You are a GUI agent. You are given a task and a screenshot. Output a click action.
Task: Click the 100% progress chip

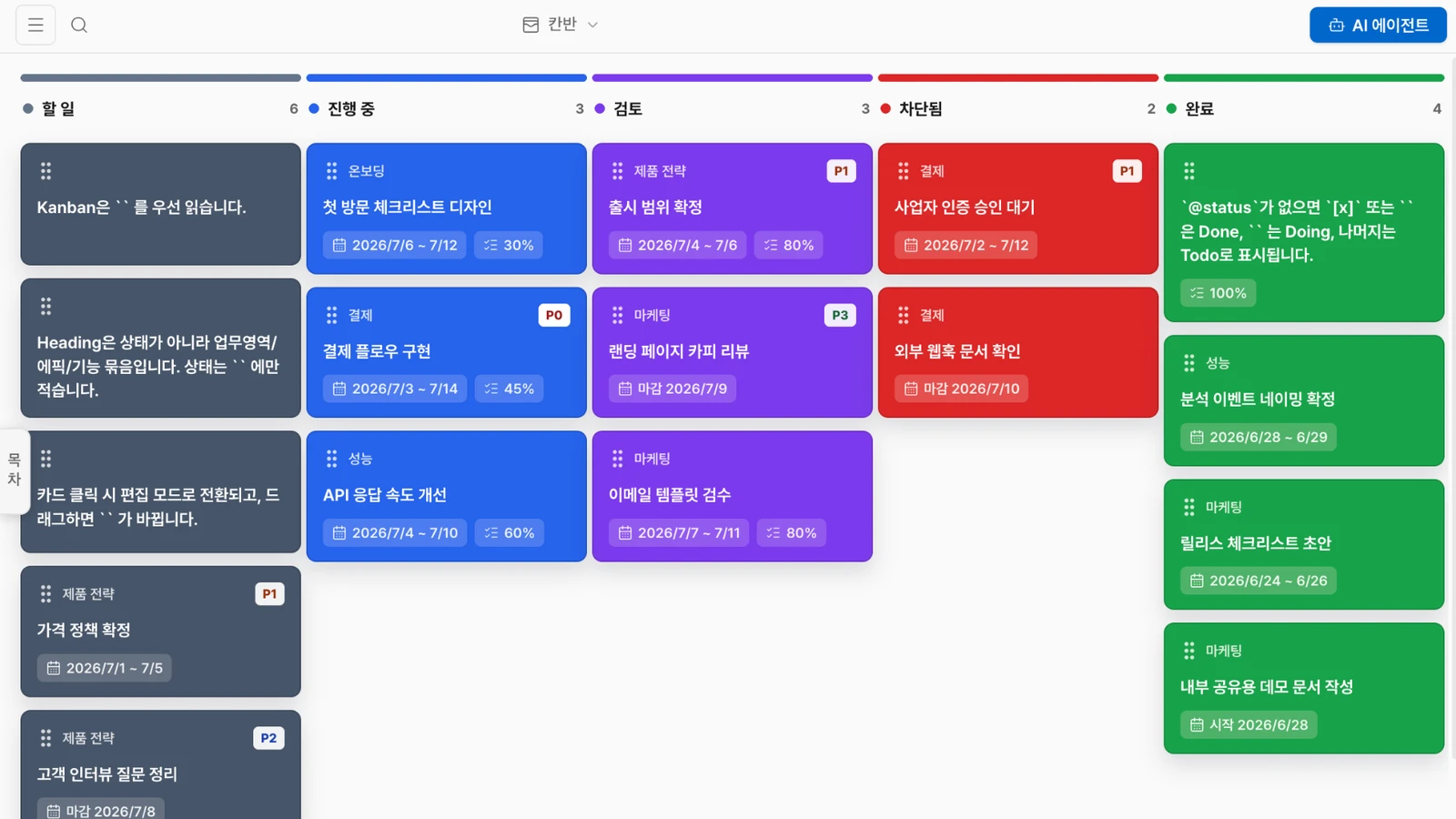click(x=1218, y=293)
